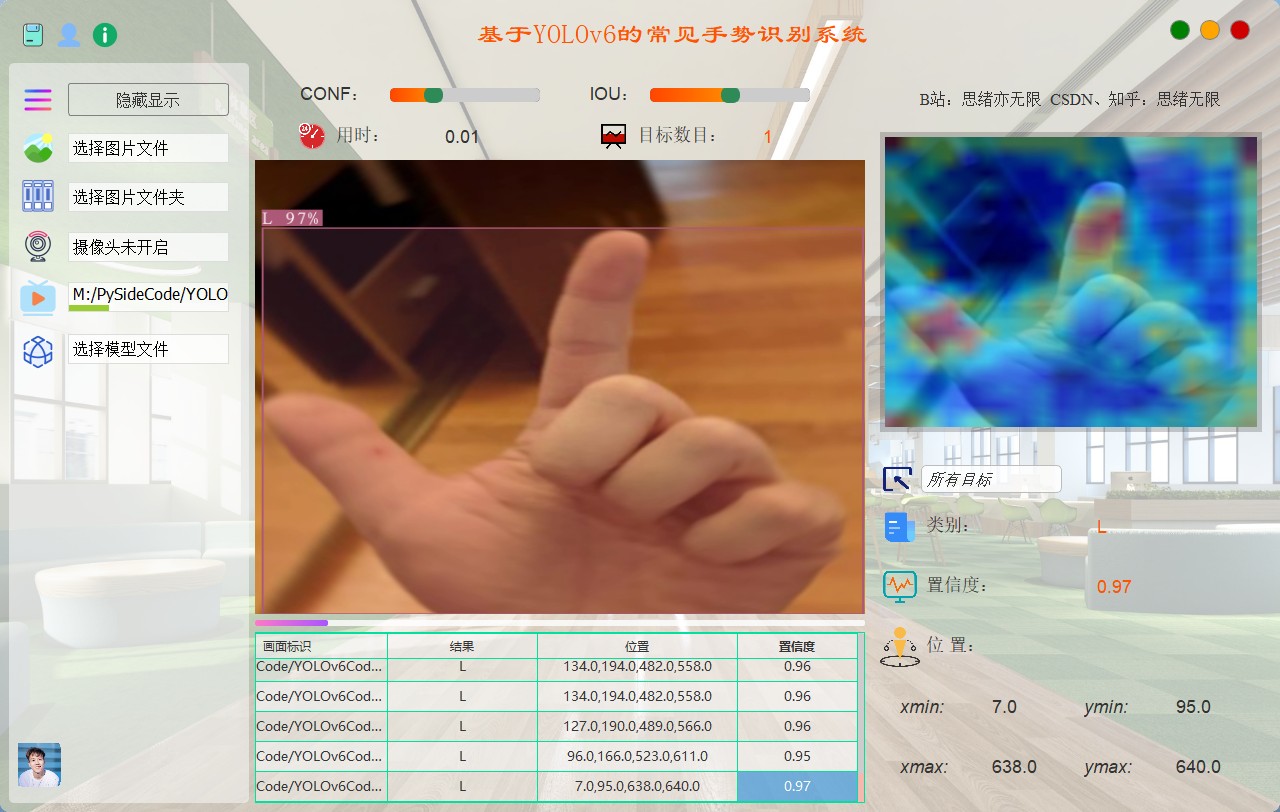The width and height of the screenshot is (1280, 812).
Task: Click the target-count presentation board icon
Action: point(613,136)
